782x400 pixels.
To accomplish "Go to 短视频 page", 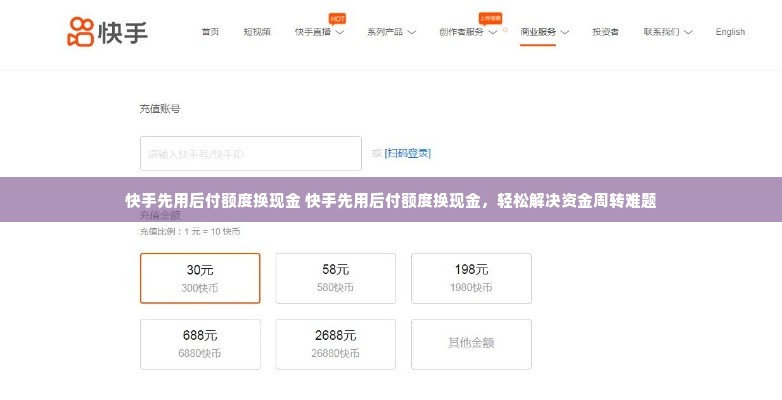I will click(257, 32).
